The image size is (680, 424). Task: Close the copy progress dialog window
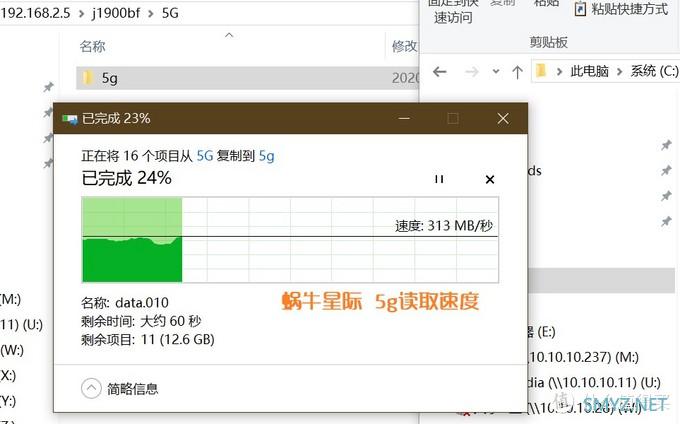[x=503, y=118]
